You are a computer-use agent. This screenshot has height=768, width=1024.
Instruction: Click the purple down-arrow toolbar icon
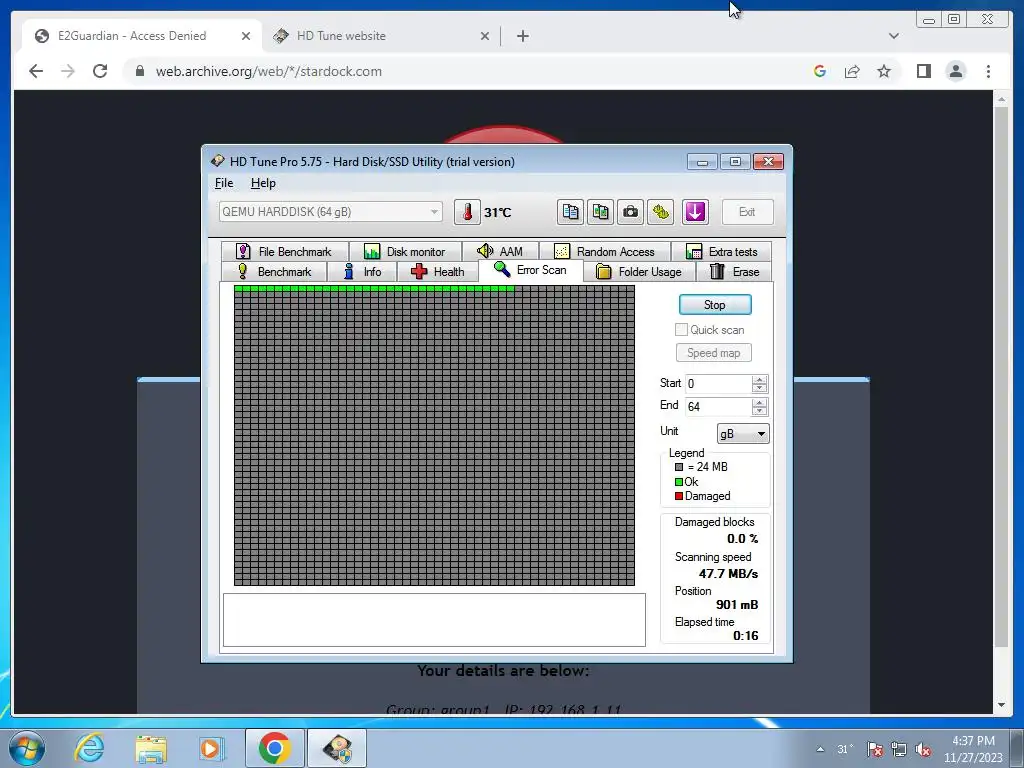coord(695,212)
